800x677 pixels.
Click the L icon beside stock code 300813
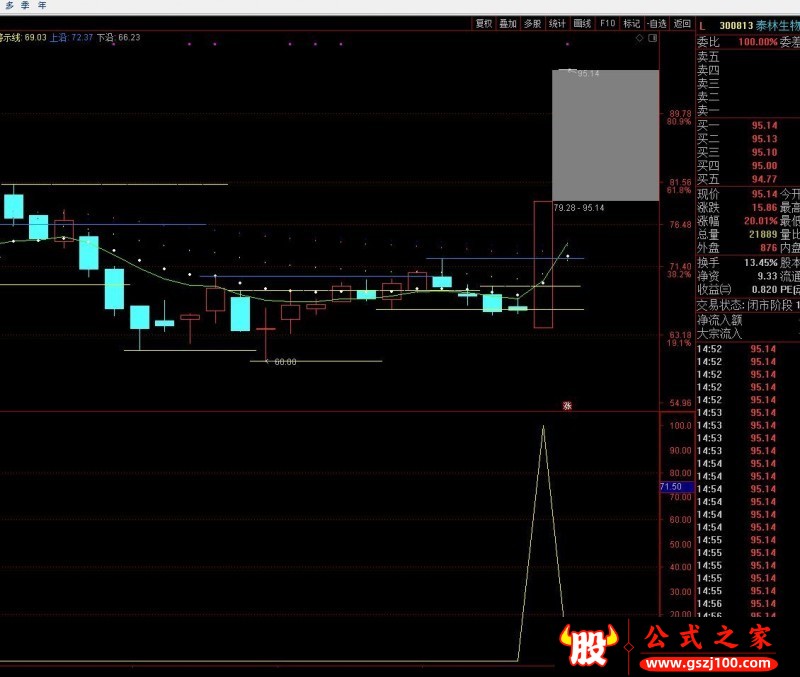coord(703,26)
